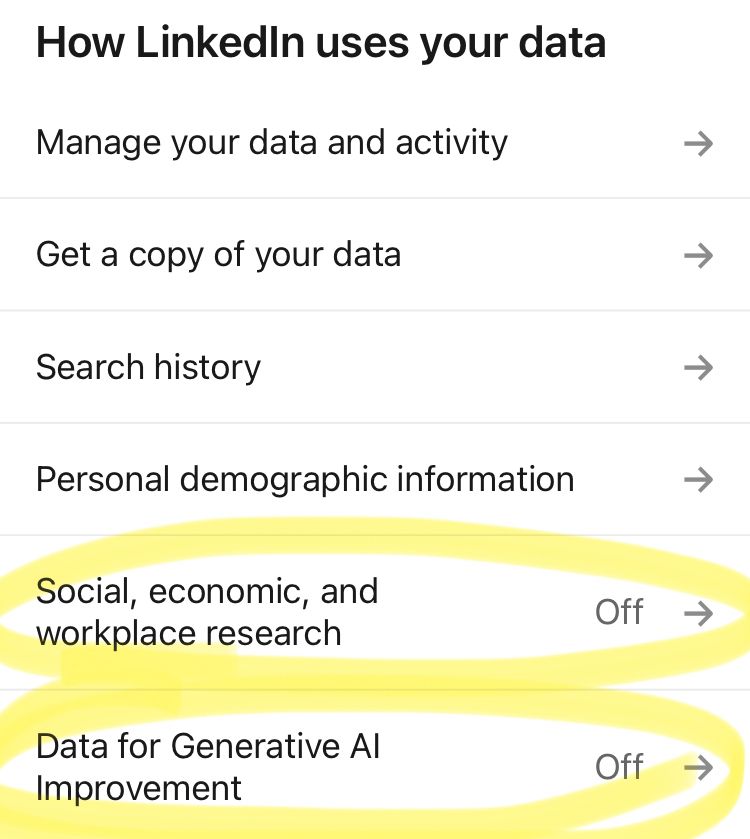The image size is (750, 839).
Task: Click the How LinkedIn uses your data heading
Action: point(320,42)
